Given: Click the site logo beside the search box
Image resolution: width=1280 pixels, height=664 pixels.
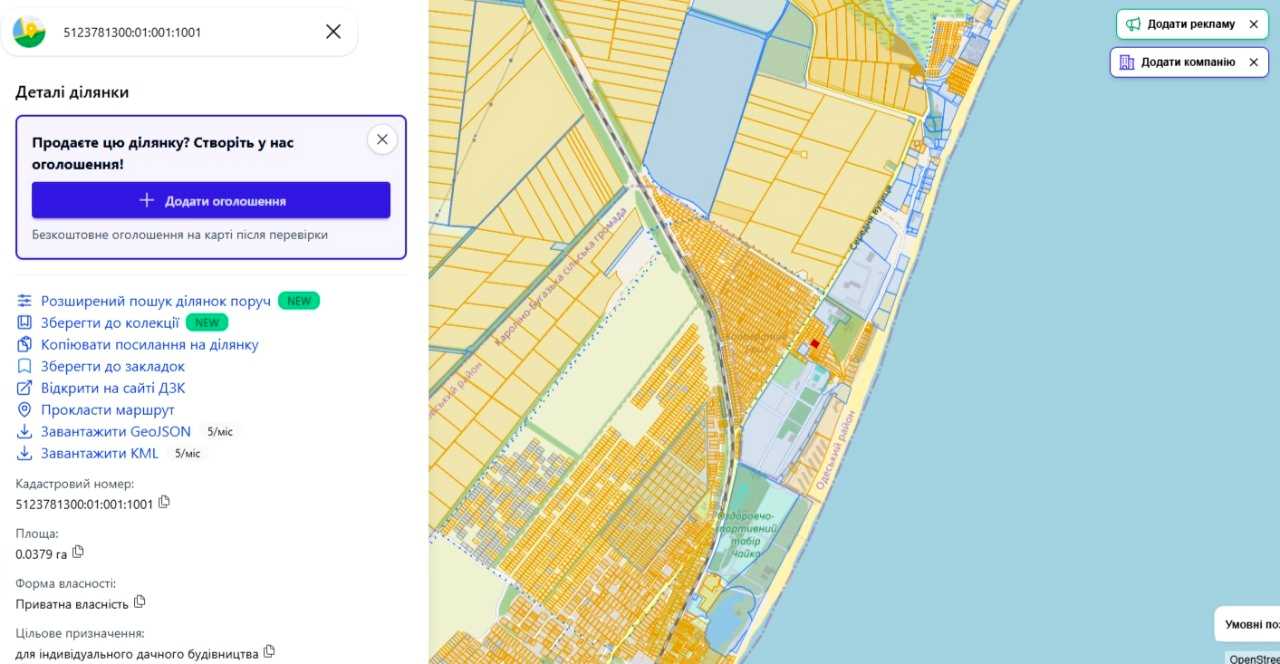Looking at the screenshot, I should [29, 32].
